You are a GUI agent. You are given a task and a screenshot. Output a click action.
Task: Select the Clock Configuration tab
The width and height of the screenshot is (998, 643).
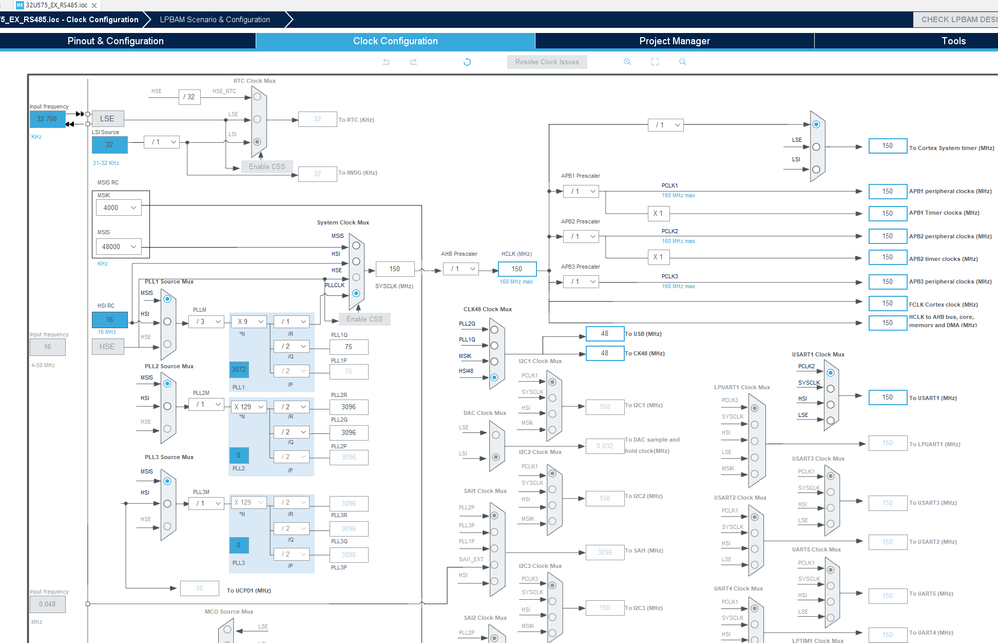395,41
